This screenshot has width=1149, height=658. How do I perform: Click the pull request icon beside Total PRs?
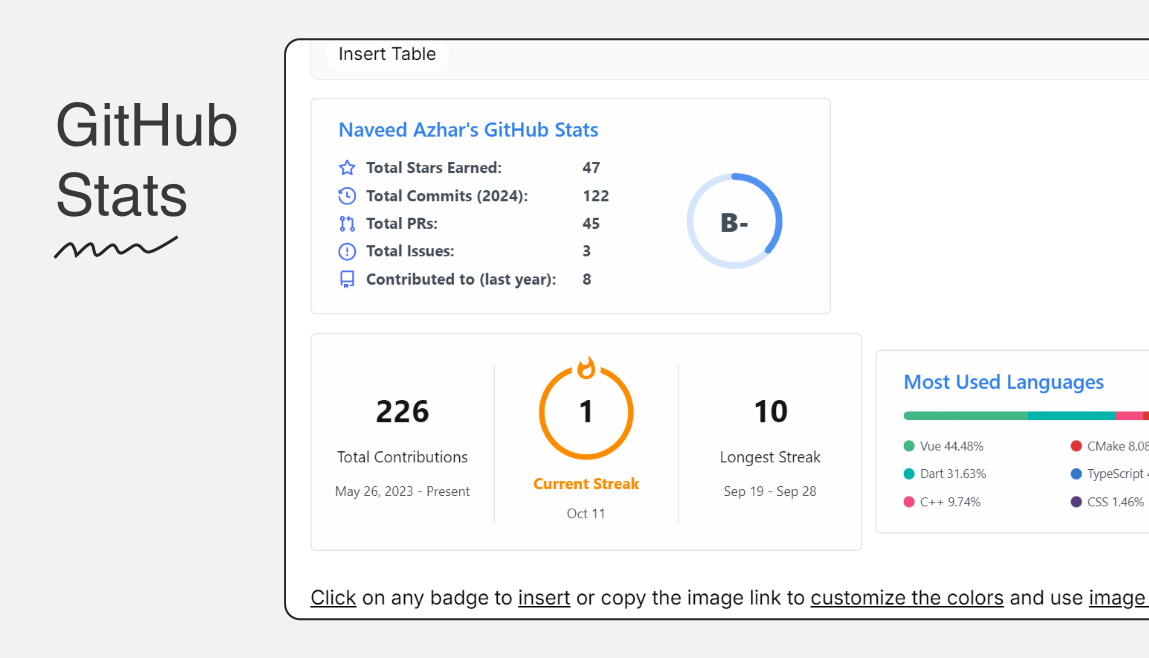pyautogui.click(x=347, y=223)
